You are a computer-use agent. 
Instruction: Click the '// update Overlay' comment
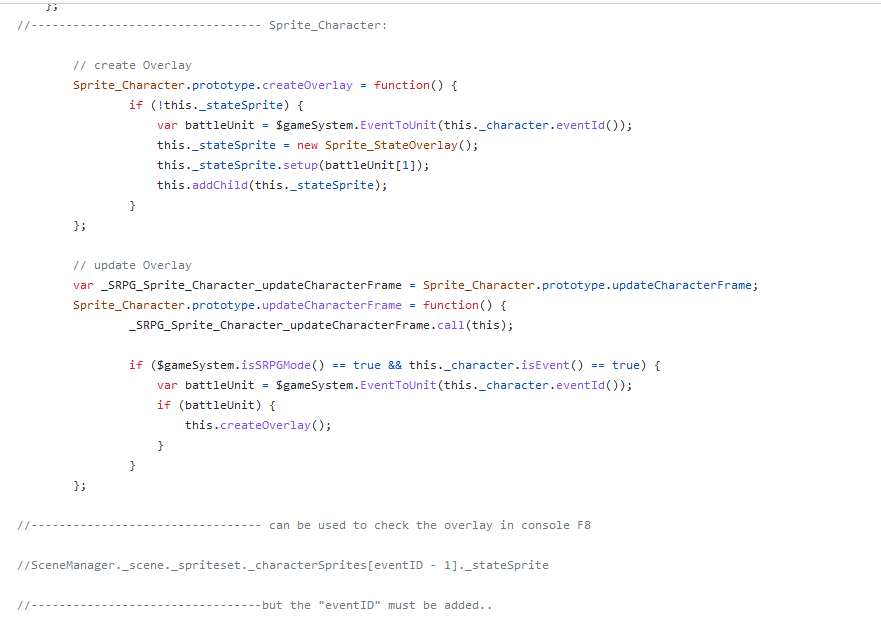tap(132, 265)
